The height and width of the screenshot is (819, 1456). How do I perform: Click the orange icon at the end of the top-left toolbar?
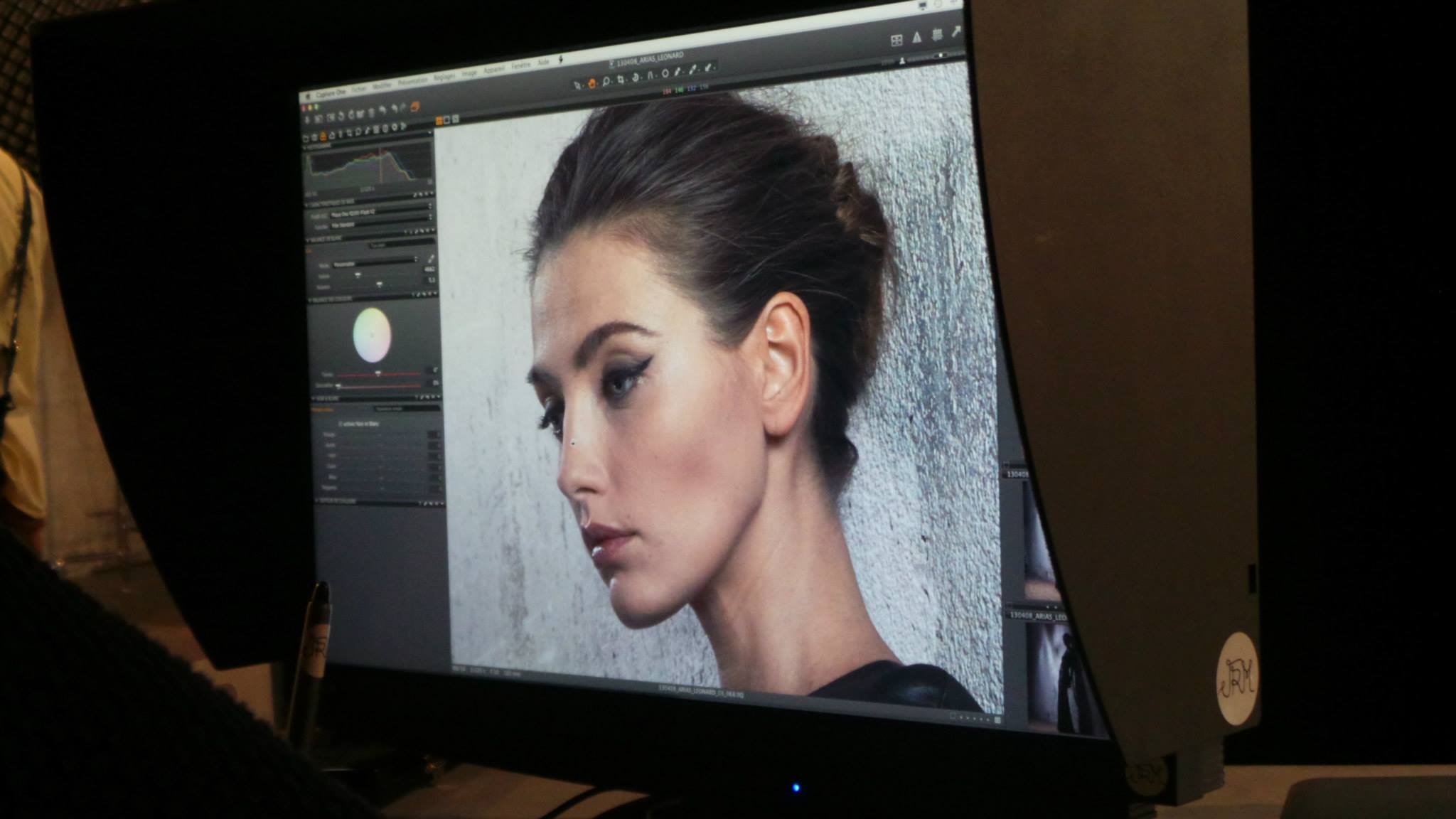[x=414, y=107]
